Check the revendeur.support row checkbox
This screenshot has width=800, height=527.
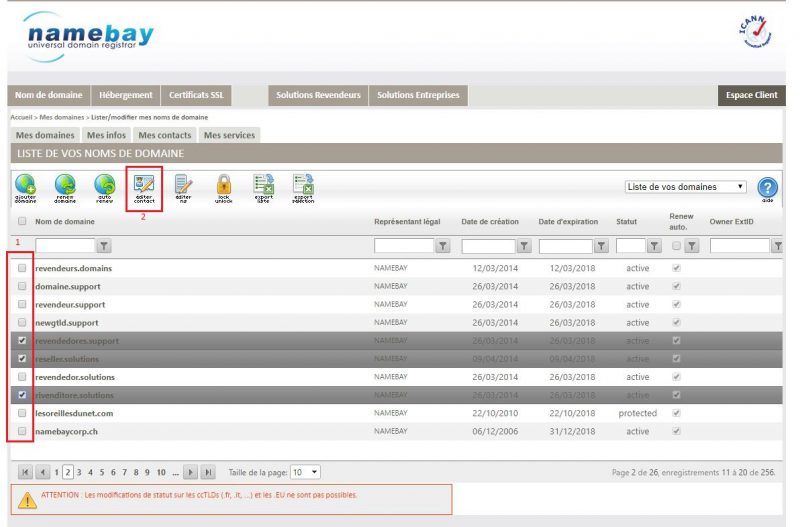[x=22, y=304]
